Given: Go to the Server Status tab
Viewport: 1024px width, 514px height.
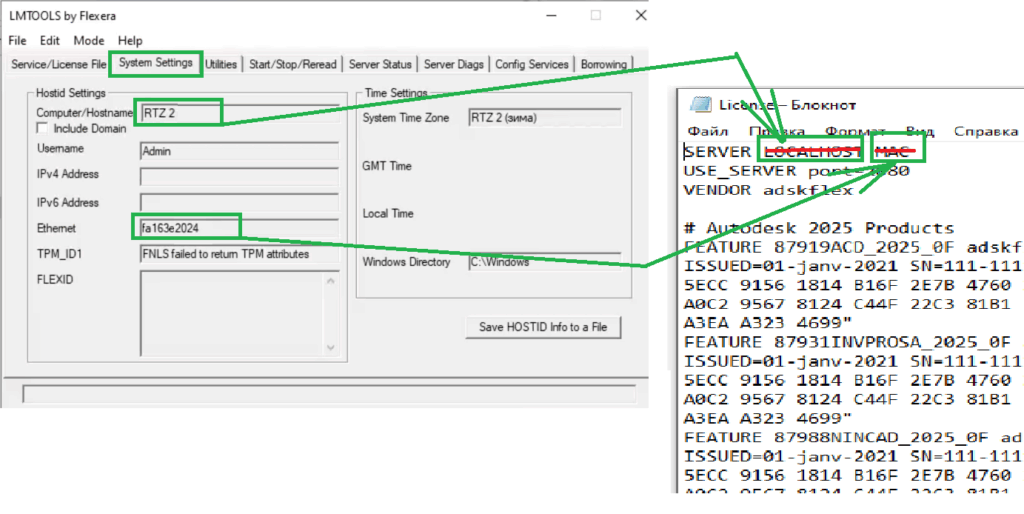Looking at the screenshot, I should 380,64.
